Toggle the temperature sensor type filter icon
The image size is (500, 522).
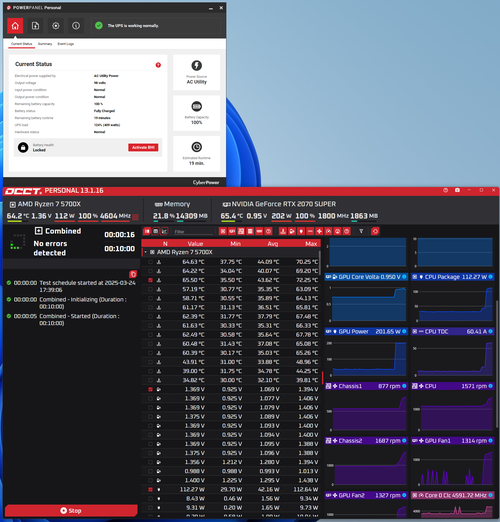[x=283, y=231]
